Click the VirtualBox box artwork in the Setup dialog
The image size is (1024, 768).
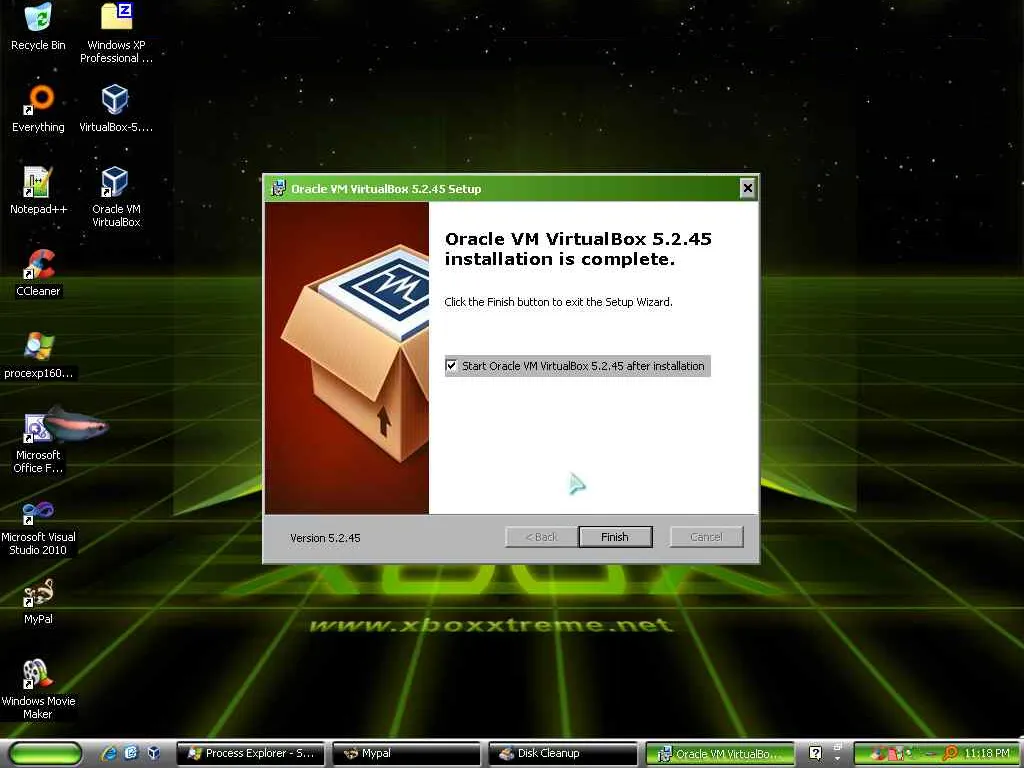[x=347, y=358]
